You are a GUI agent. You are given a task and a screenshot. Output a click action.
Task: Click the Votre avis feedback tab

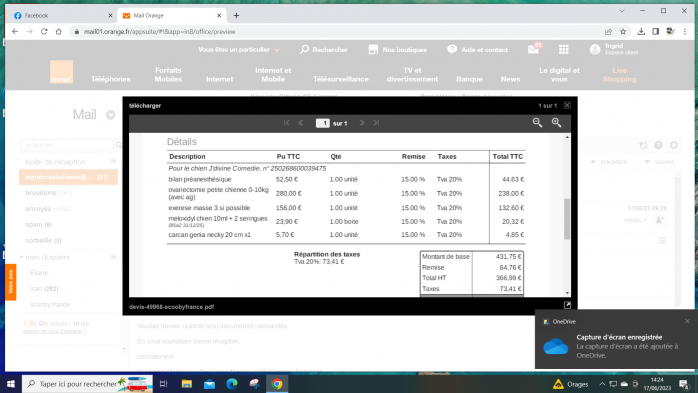point(11,282)
